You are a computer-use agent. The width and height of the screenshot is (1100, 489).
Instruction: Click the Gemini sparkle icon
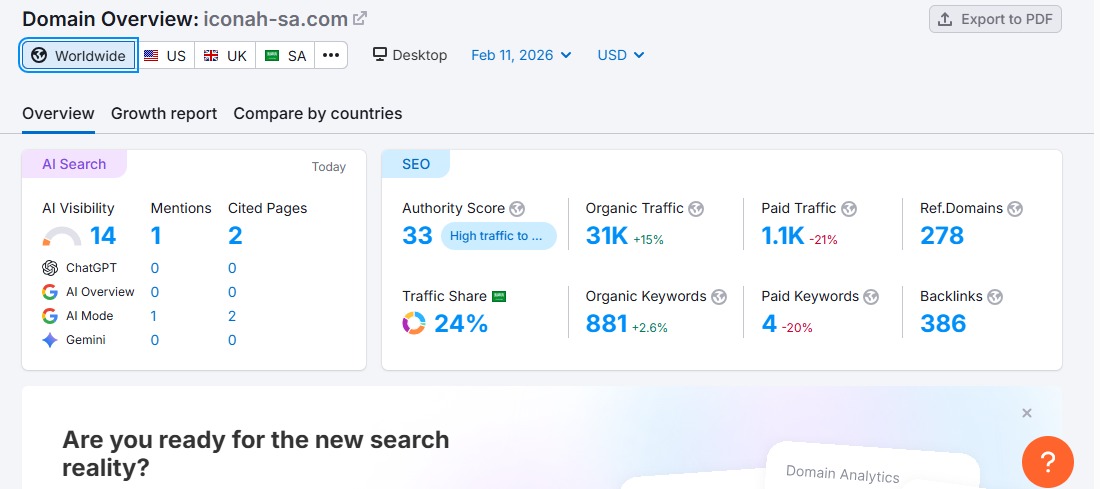[x=50, y=340]
